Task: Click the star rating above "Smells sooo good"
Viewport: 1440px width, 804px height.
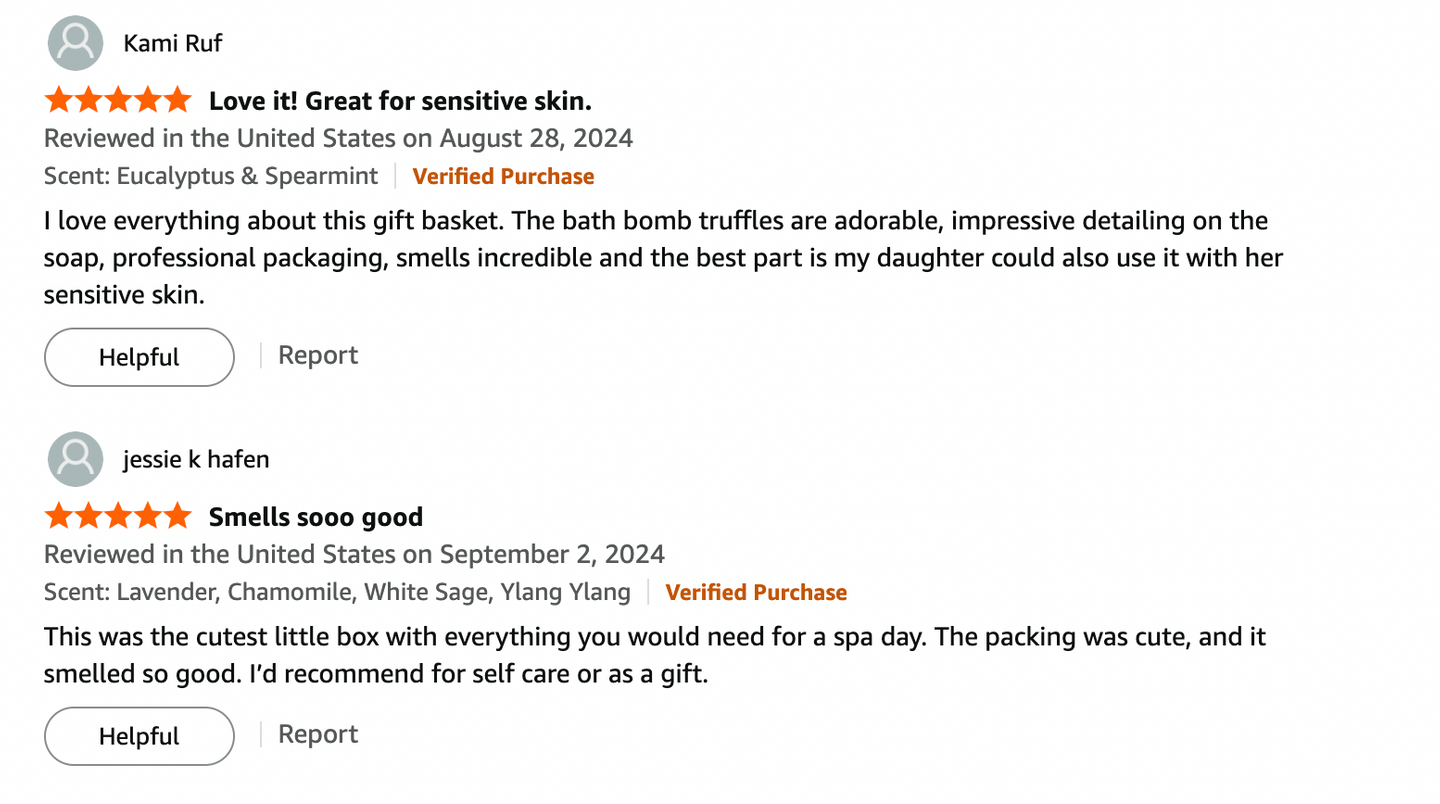Action: tap(117, 516)
